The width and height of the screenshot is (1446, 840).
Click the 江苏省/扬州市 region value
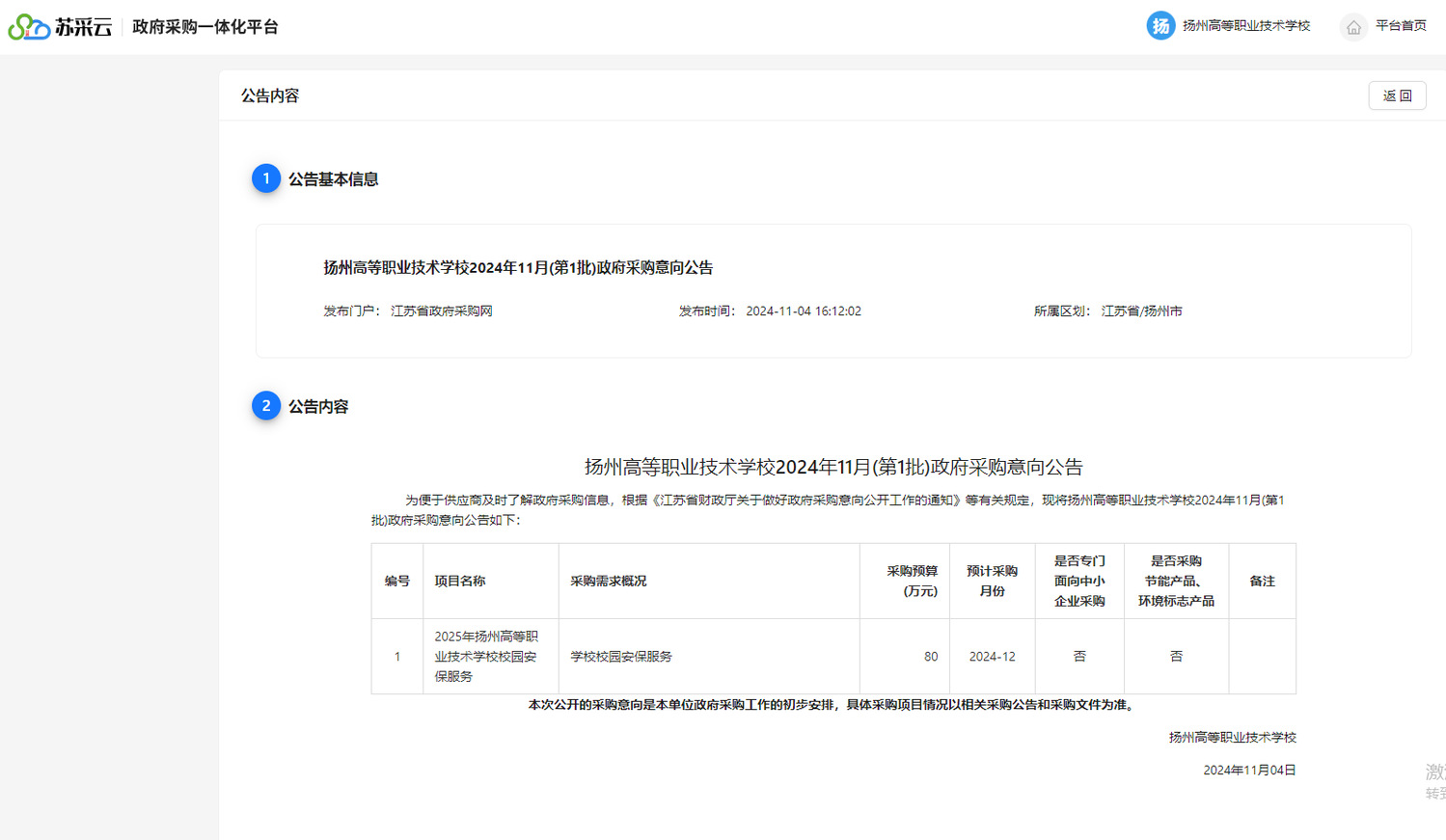tap(1141, 312)
